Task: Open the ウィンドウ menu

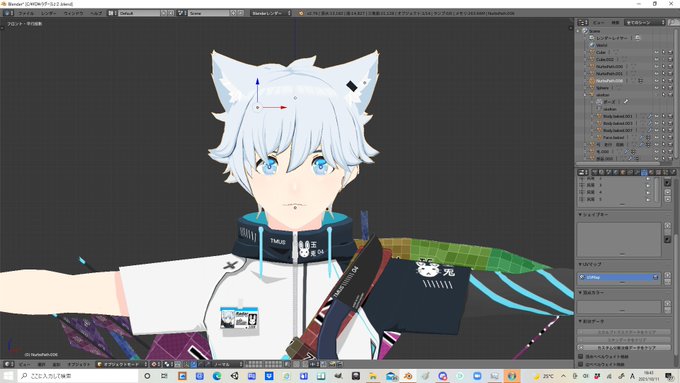Action: point(73,13)
